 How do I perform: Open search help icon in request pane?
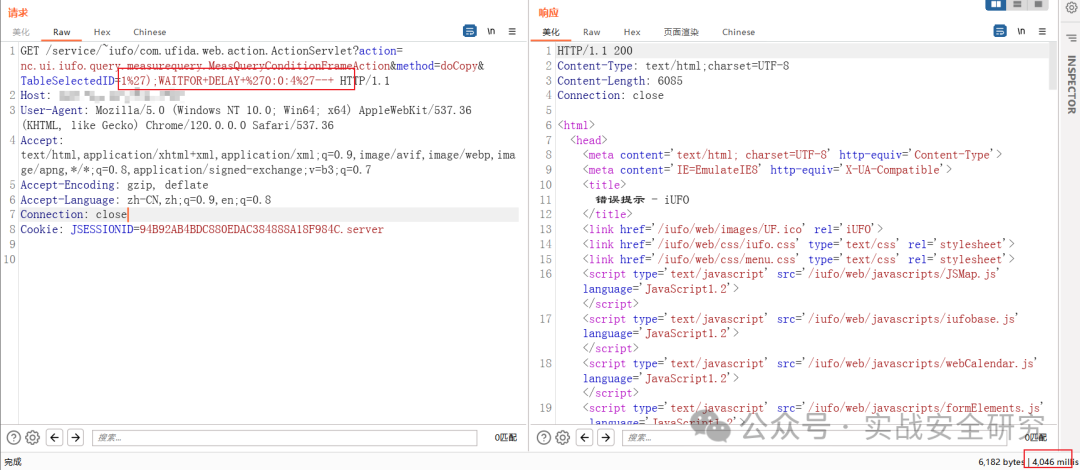13,437
